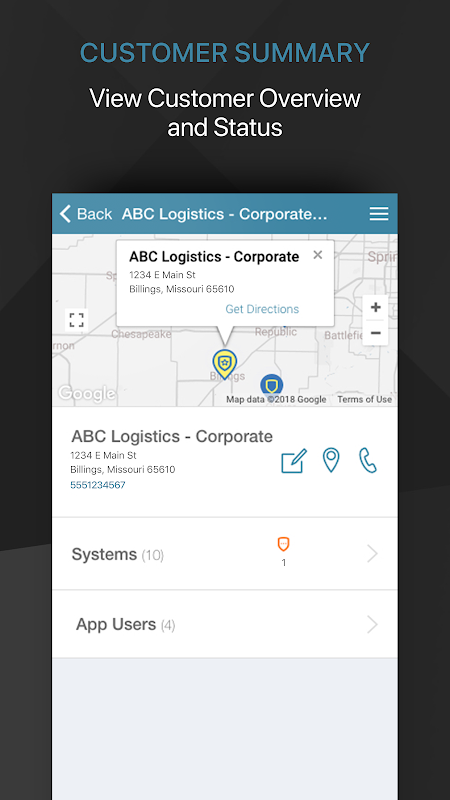Click the Google logo on the map

87,393
